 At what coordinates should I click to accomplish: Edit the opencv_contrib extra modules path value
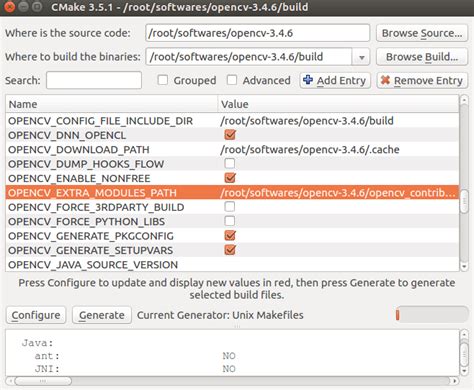tap(338, 193)
